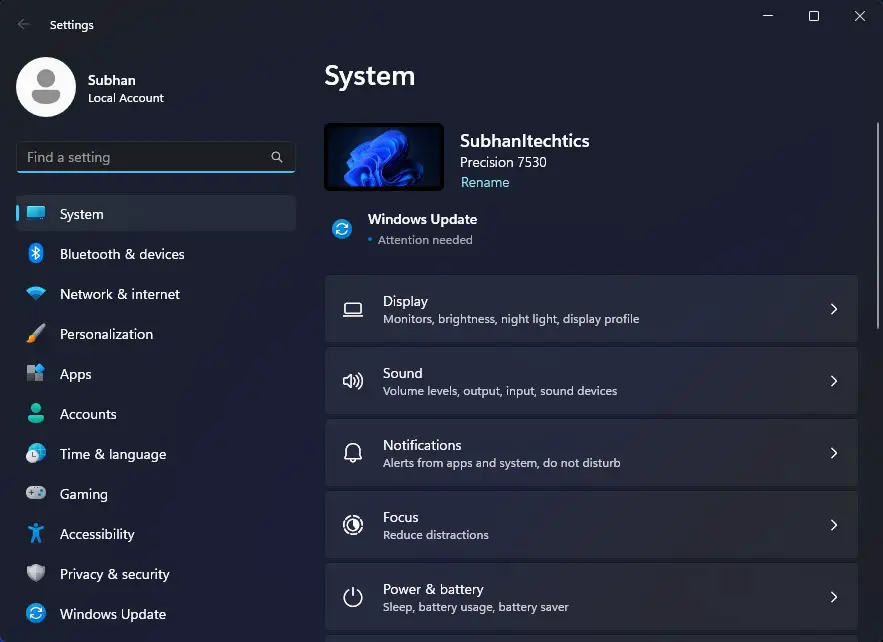Maximize the Settings window

(814, 16)
